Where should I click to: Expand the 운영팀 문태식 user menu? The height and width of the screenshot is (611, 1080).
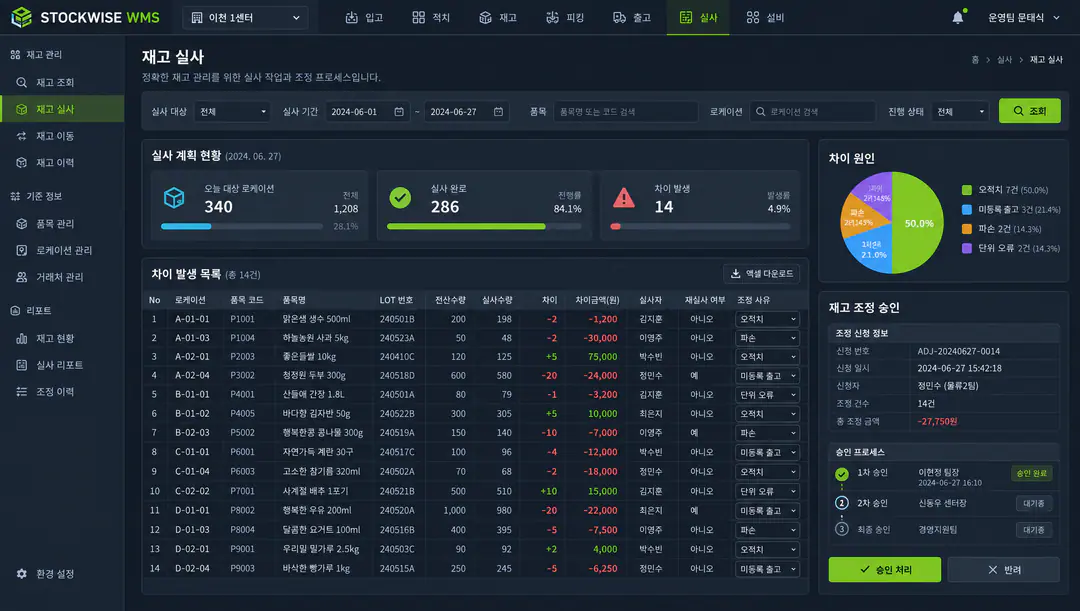(x=1024, y=17)
